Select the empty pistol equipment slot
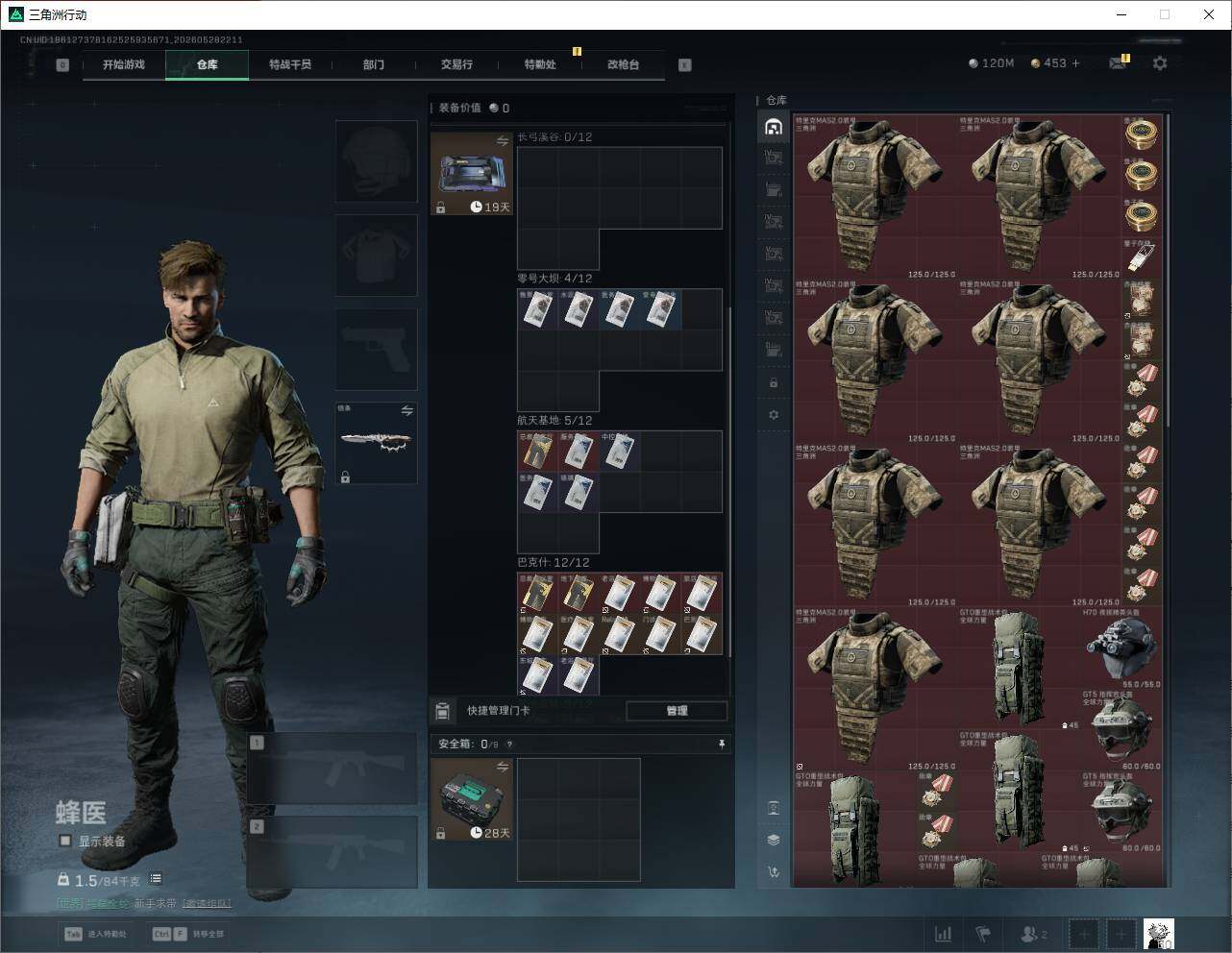The image size is (1232, 953). point(376,350)
